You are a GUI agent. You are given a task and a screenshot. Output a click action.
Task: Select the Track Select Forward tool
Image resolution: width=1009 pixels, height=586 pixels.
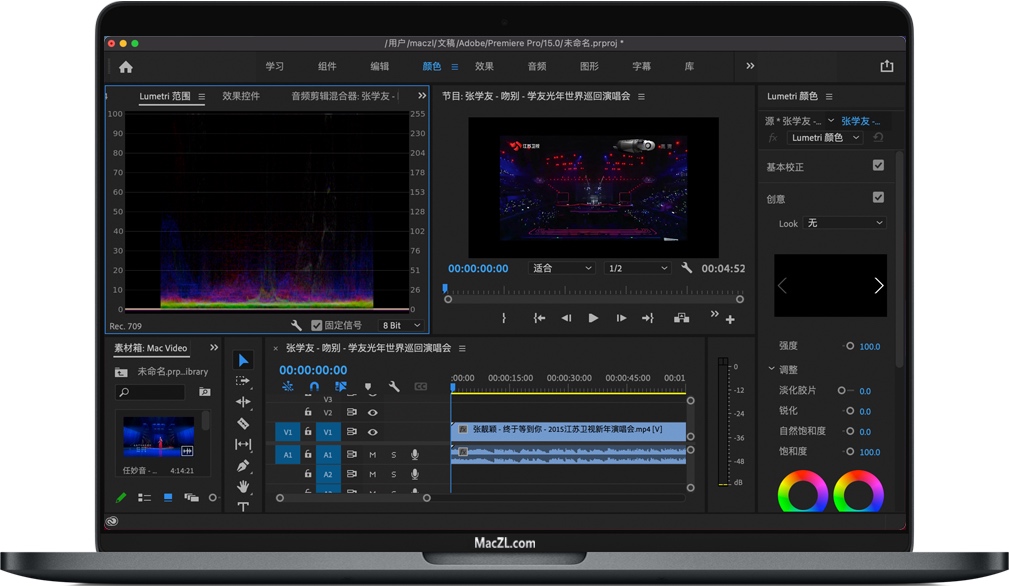coord(243,381)
